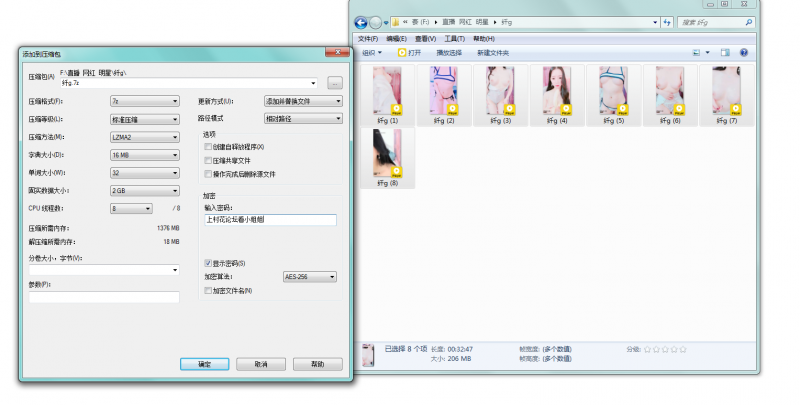Screen dimensions: 800x405
Task: Enable 创建自释放程序 checkbox
Action: tap(207, 147)
